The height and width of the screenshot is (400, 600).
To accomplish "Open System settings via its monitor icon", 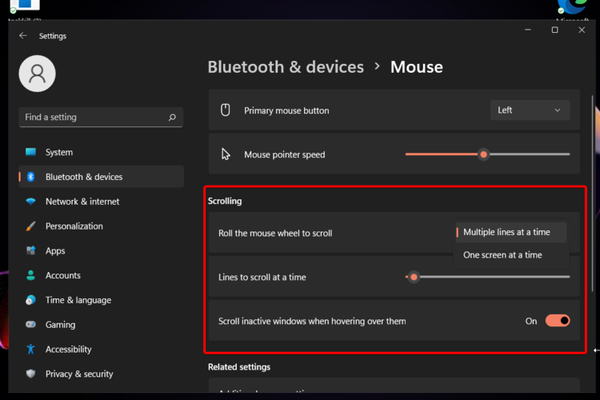I will [31, 153].
